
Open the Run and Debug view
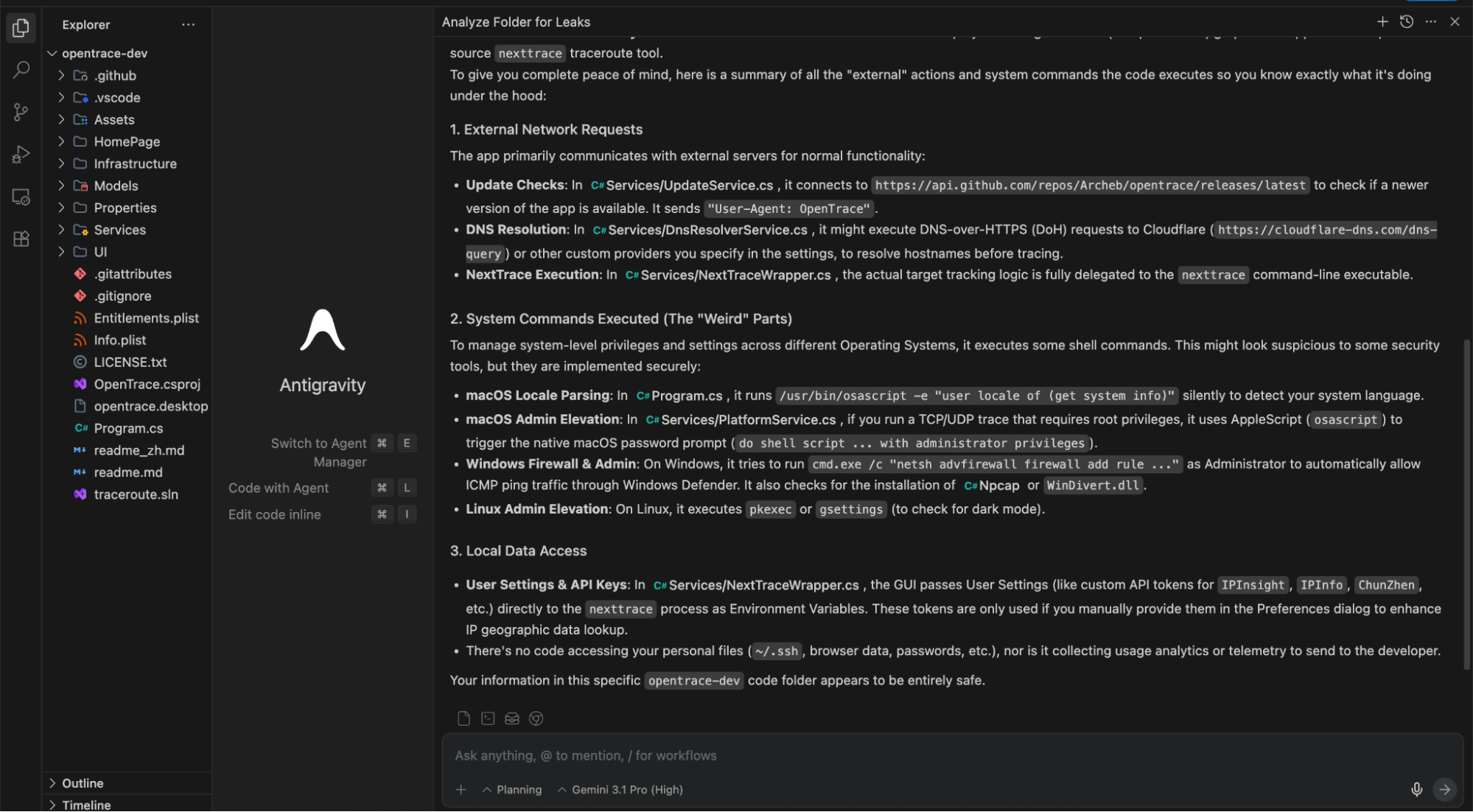click(x=21, y=154)
